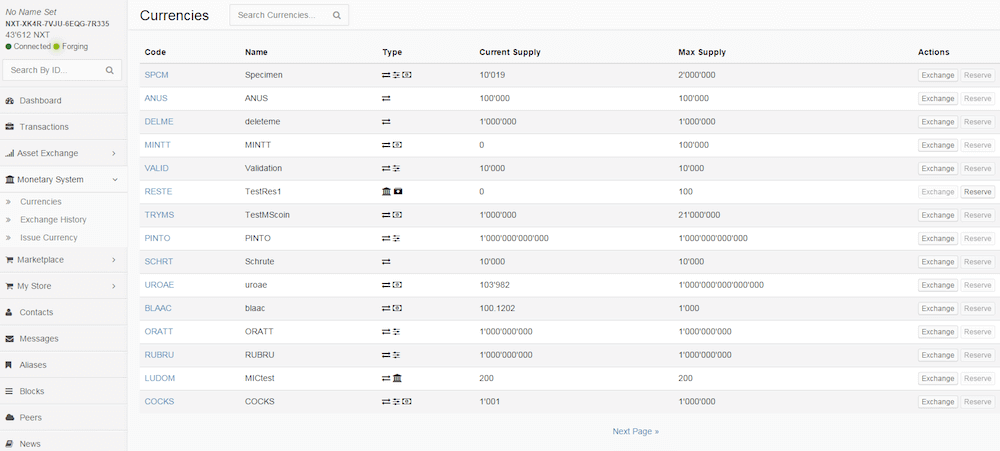Click the Asset Exchange bar-chart icon

[10, 153]
